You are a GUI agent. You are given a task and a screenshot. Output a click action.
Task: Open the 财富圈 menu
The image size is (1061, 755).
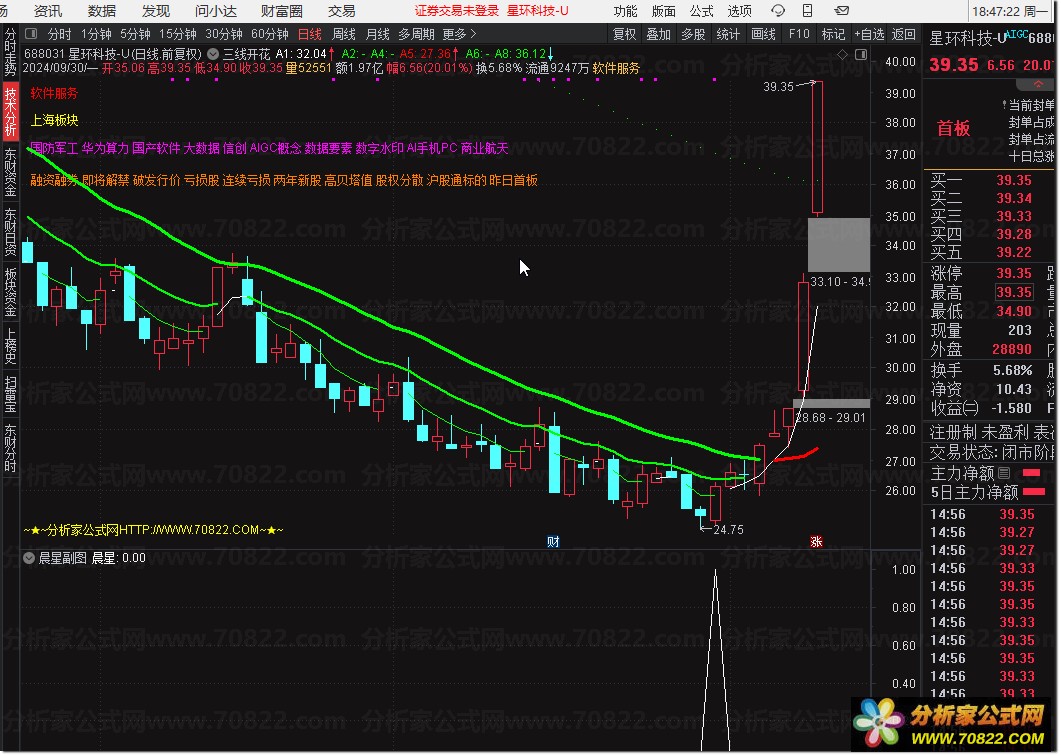click(x=282, y=12)
